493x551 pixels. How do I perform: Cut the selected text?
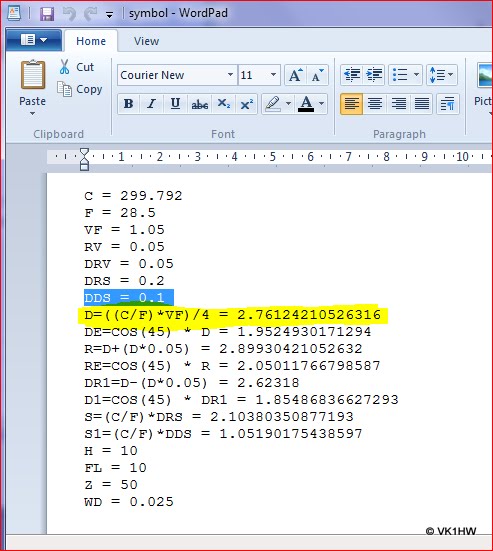(77, 67)
